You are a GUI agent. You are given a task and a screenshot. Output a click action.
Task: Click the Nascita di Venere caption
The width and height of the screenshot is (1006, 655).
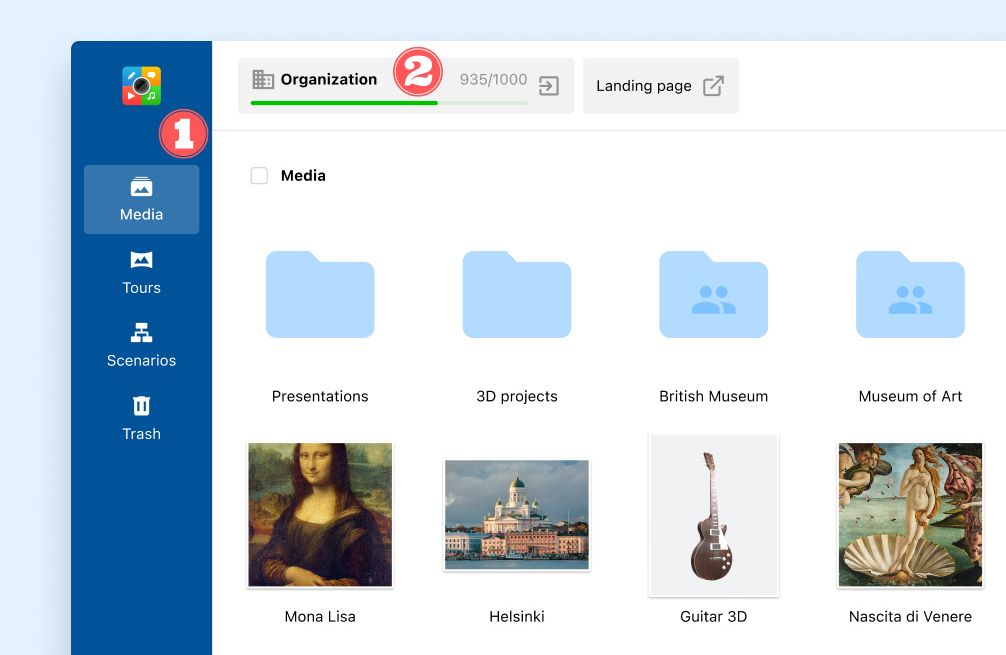click(910, 617)
